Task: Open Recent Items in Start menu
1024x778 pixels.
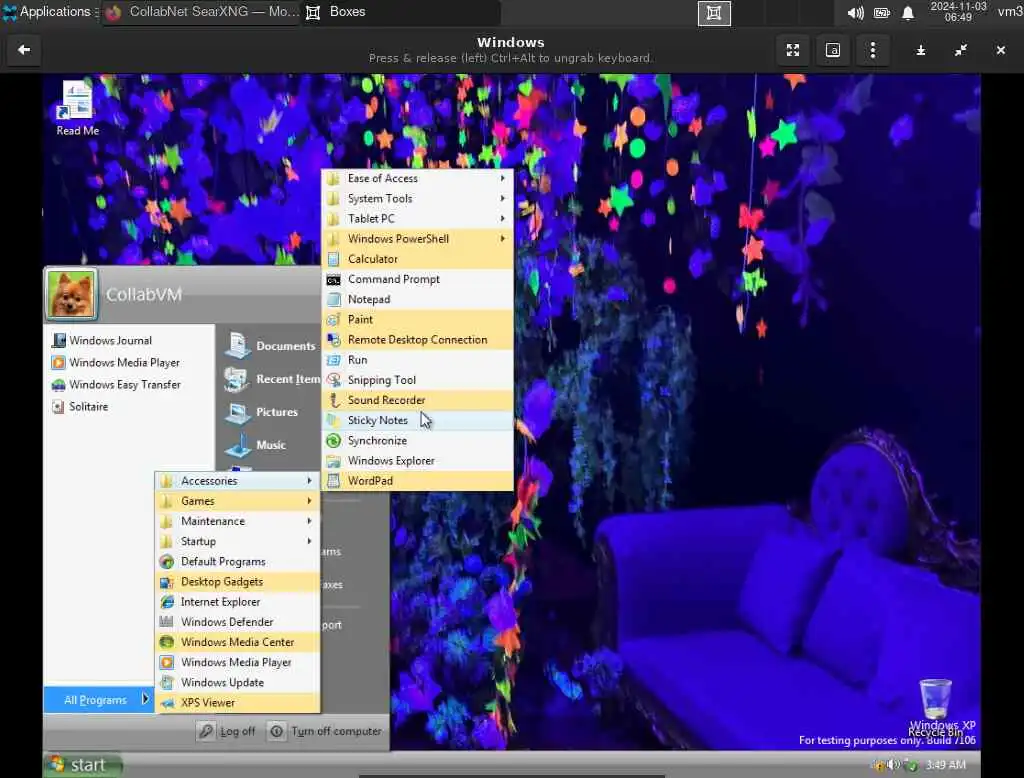Action: point(272,379)
